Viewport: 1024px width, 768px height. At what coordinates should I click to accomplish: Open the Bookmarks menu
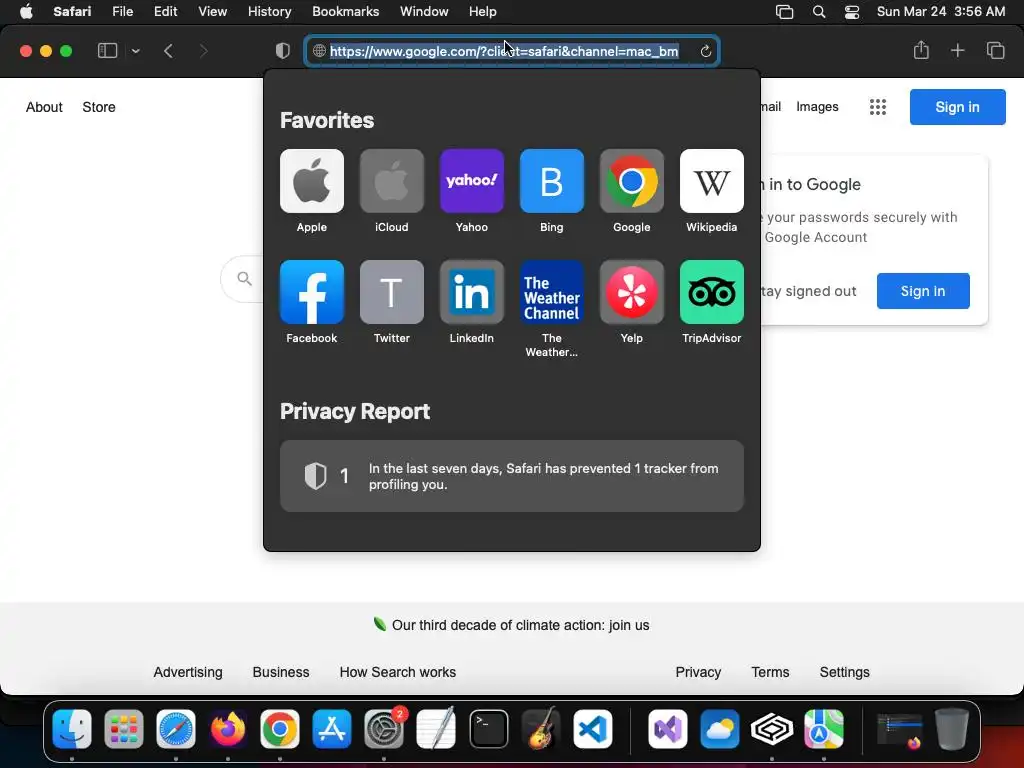tap(345, 12)
